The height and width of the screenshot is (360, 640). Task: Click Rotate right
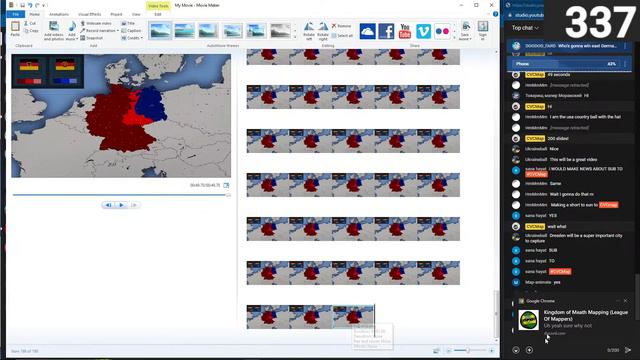pos(323,31)
